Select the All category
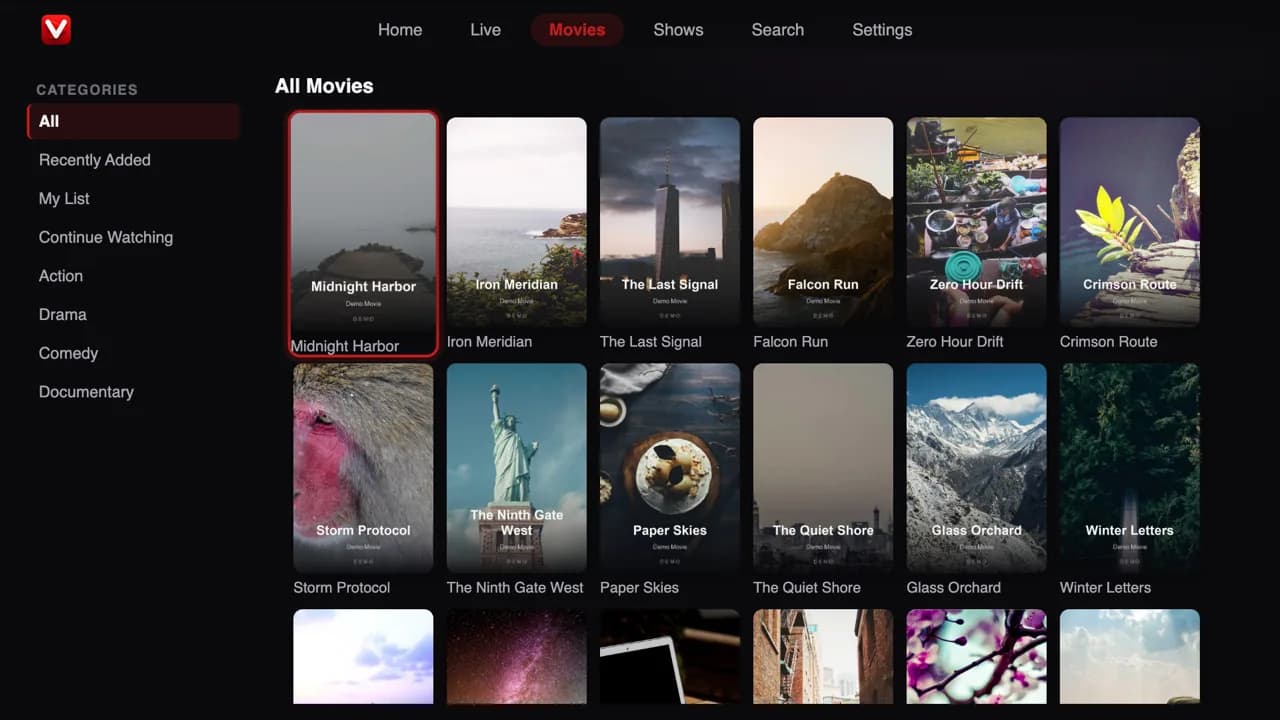This screenshot has width=1280, height=720. pos(133,121)
